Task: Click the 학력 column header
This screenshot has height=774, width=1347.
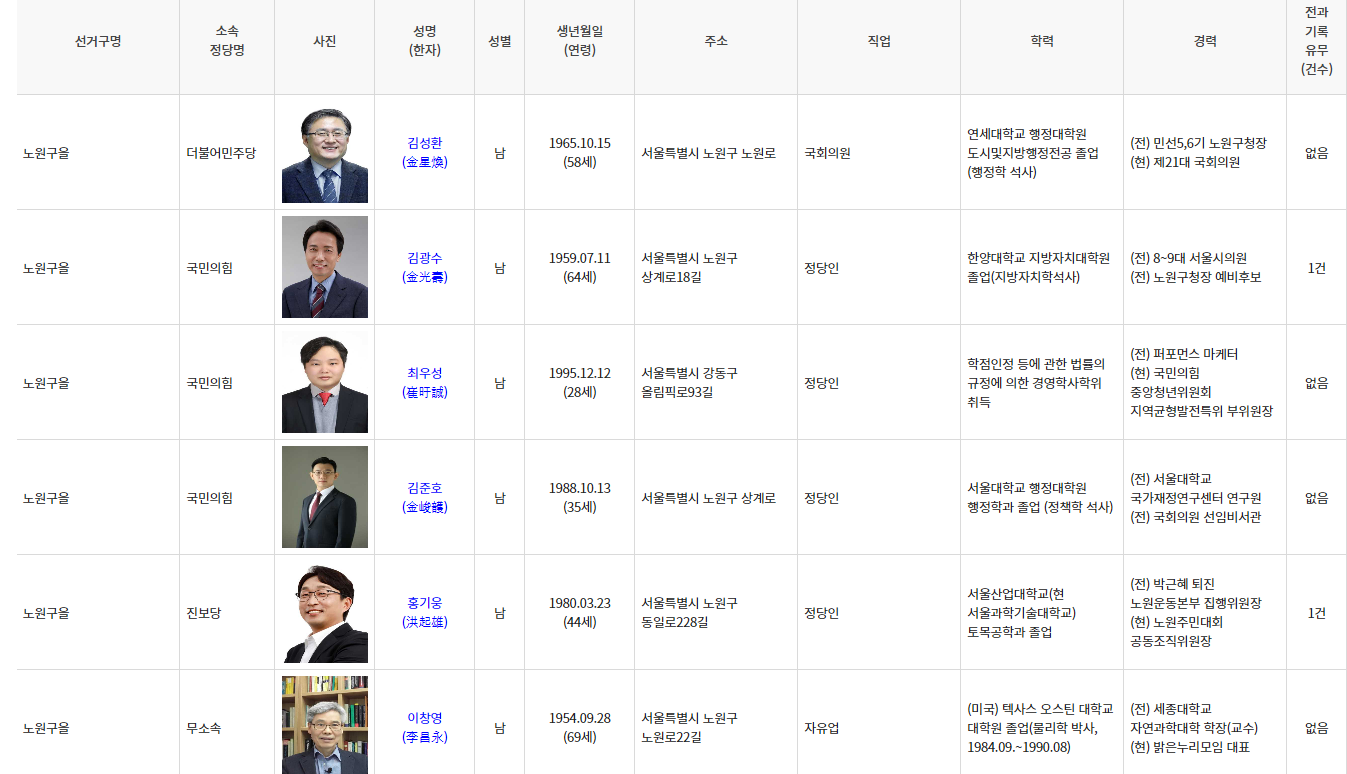Action: coord(1042,41)
